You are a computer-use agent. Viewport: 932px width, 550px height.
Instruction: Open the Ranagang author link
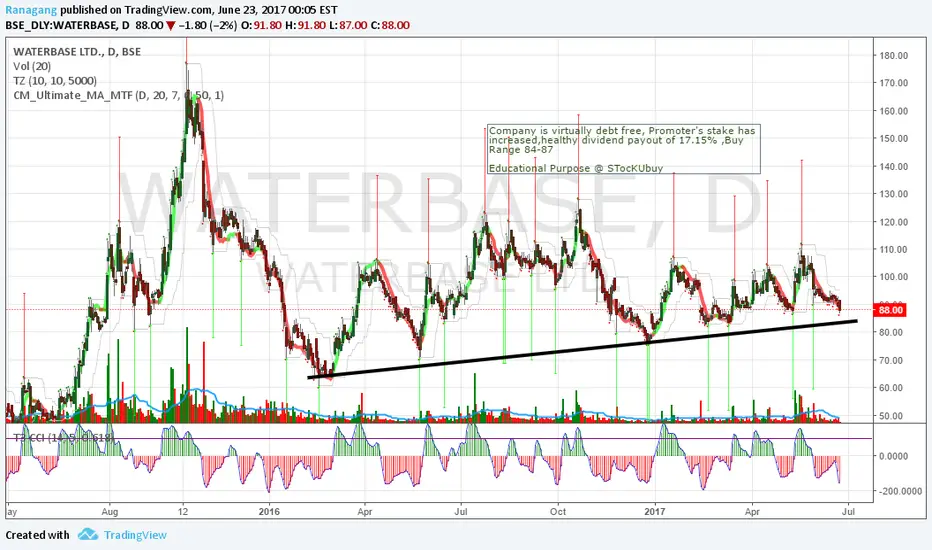(31, 10)
